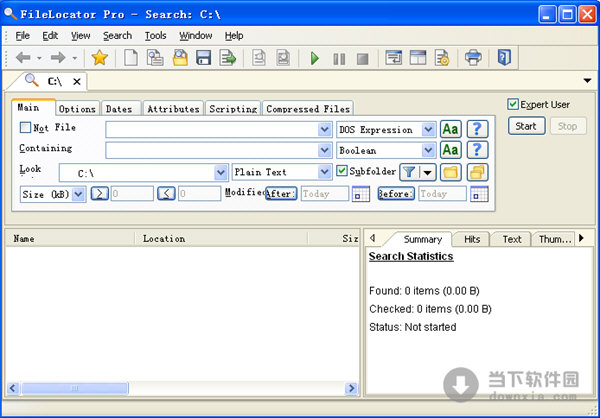The image size is (600, 418).
Task: Close the C:\ search tab
Action: pos(77,82)
